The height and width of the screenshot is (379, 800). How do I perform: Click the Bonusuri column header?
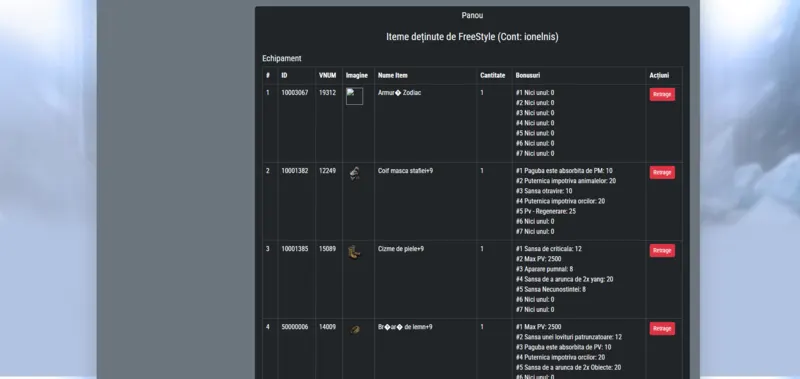click(528, 75)
